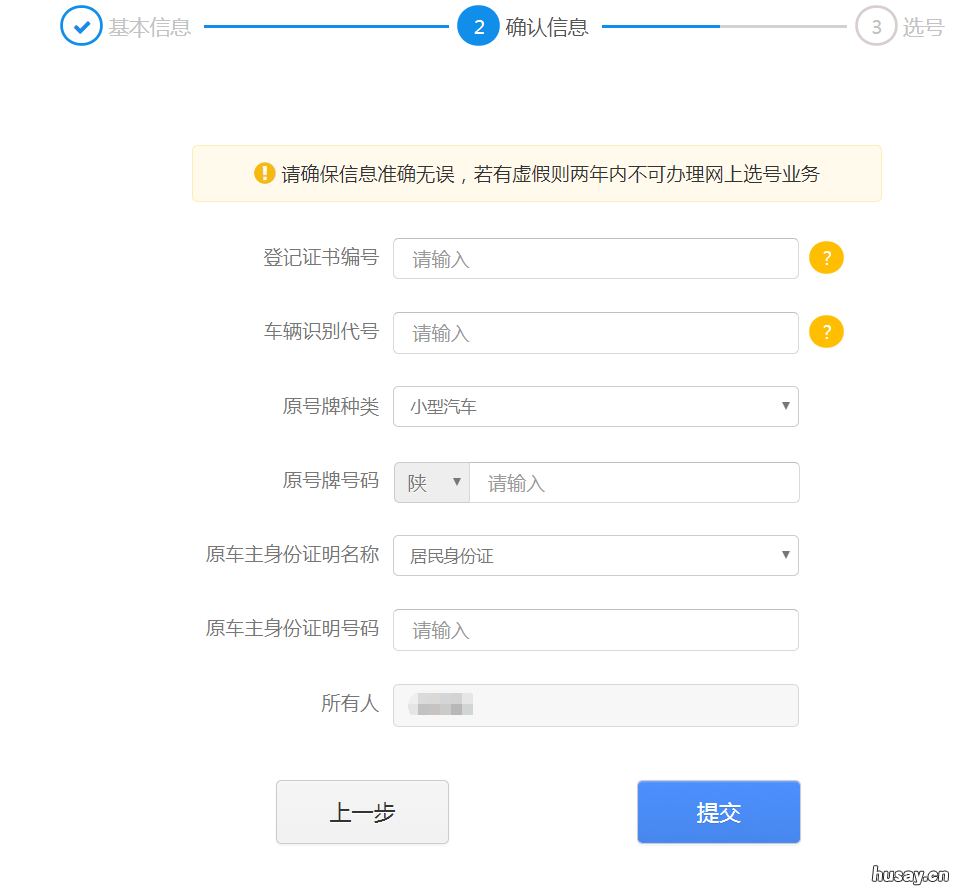
Task: Click the 登记证书编号 input field
Action: click(x=595, y=257)
